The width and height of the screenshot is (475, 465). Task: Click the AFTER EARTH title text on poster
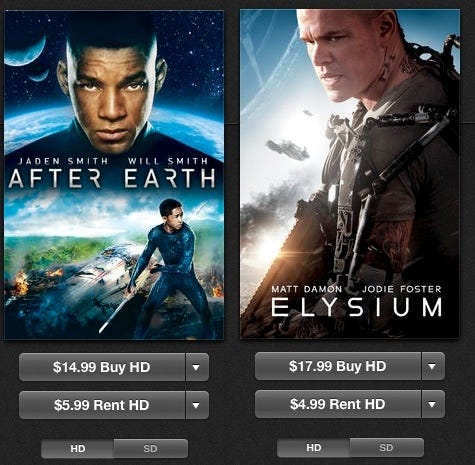coord(112,178)
